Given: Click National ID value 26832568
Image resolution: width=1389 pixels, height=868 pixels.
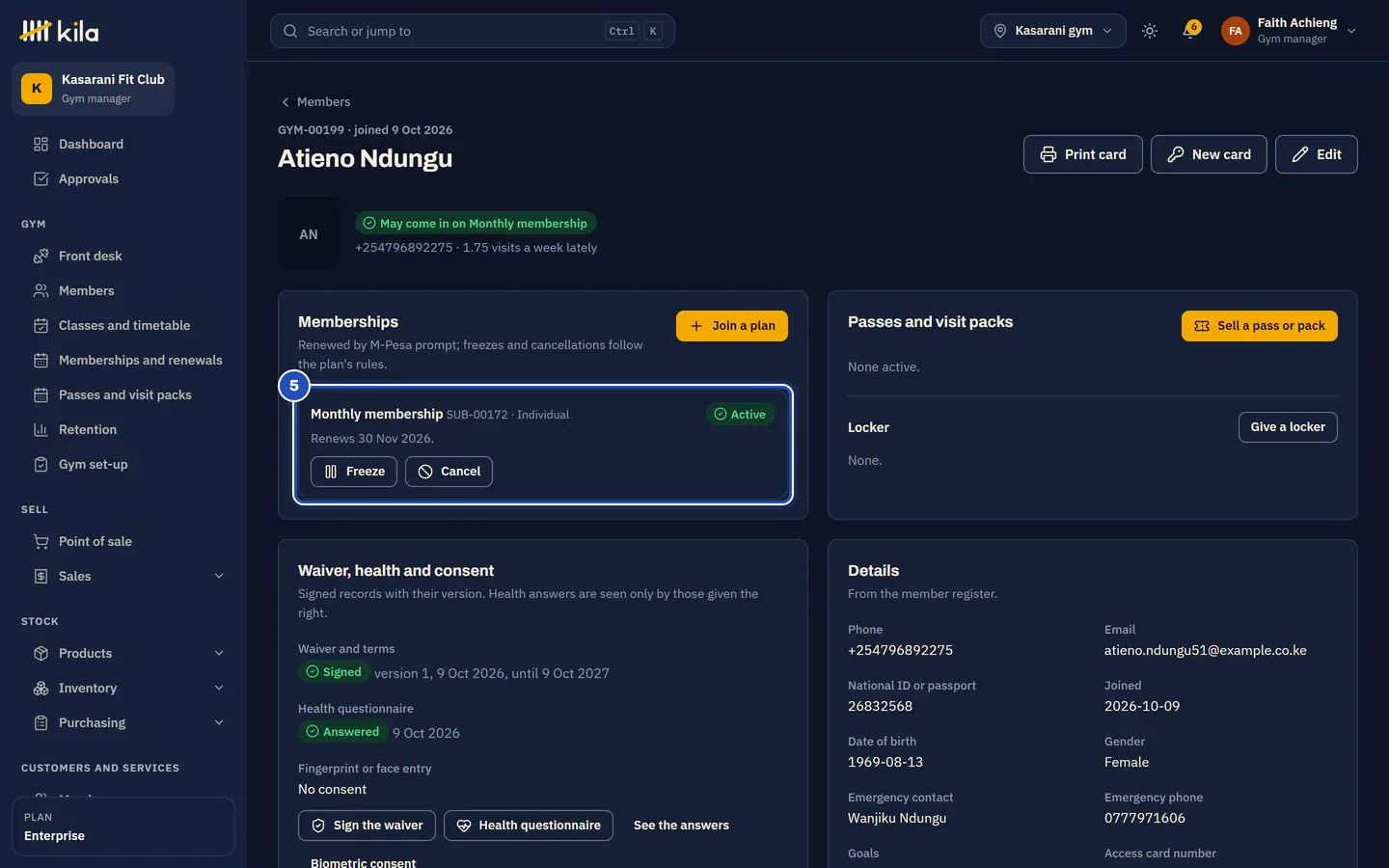Looking at the screenshot, I should [880, 707].
